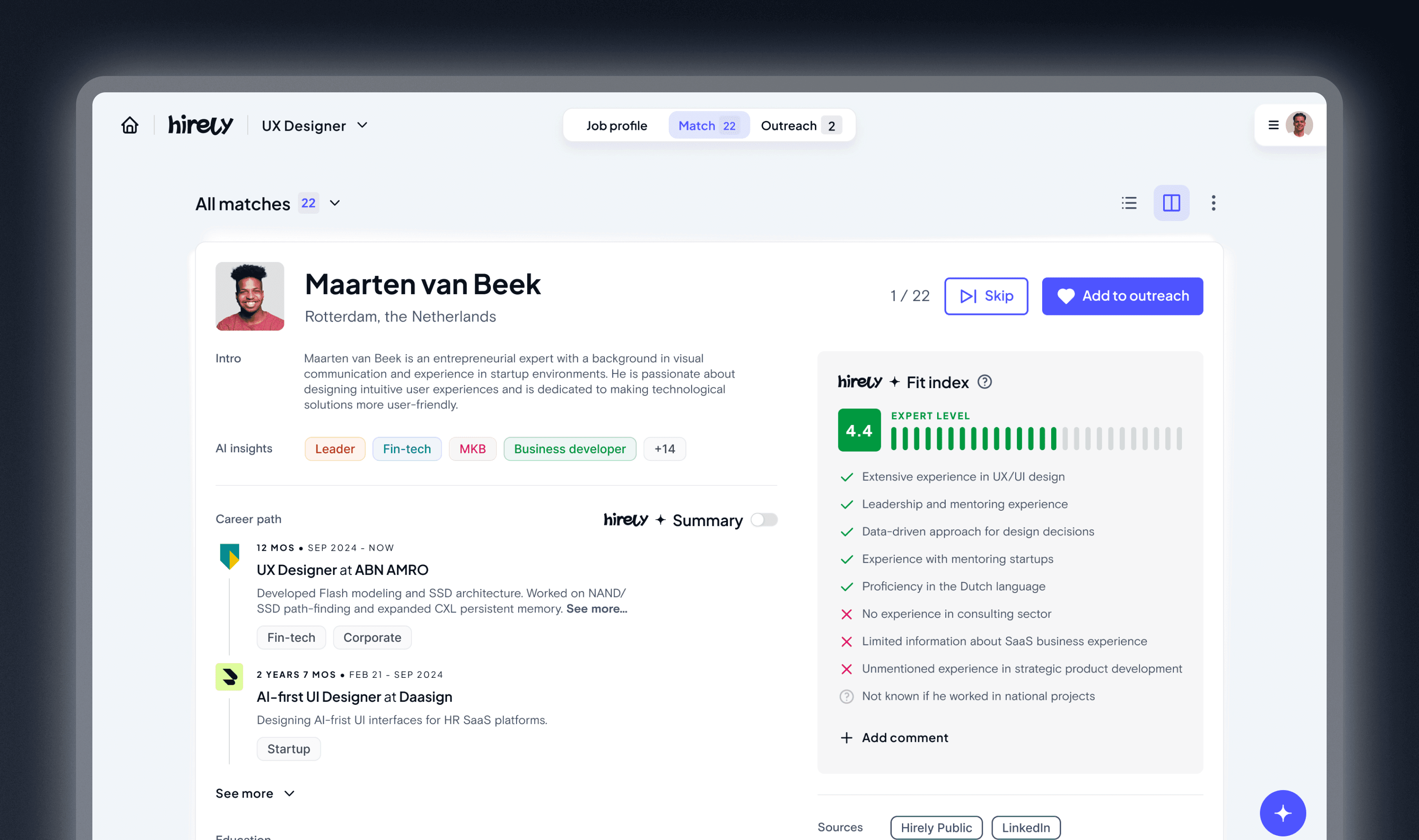Click the checkmark beside Proficiency in Dutch

(x=846, y=587)
